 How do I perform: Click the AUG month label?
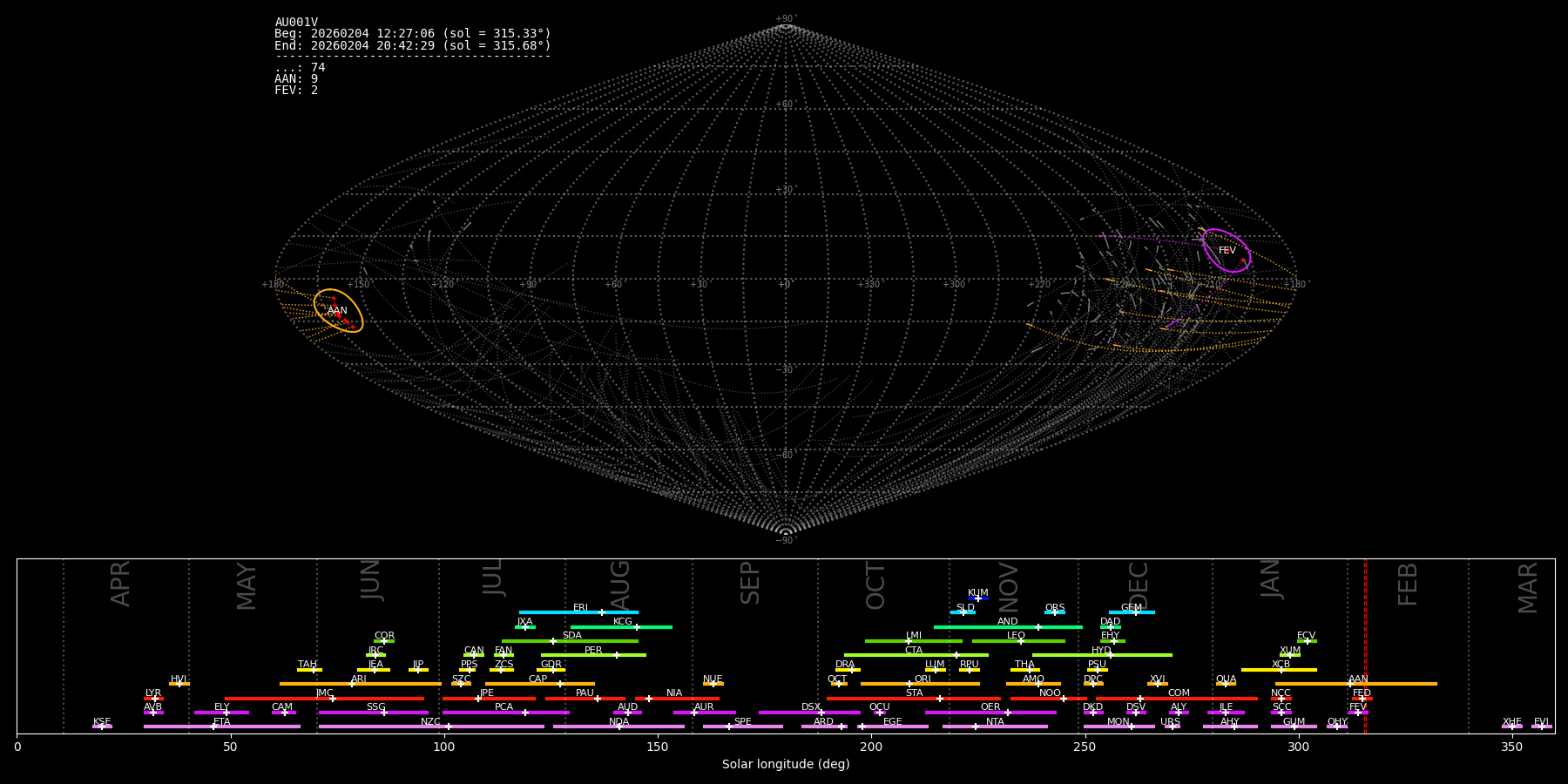pos(620,585)
